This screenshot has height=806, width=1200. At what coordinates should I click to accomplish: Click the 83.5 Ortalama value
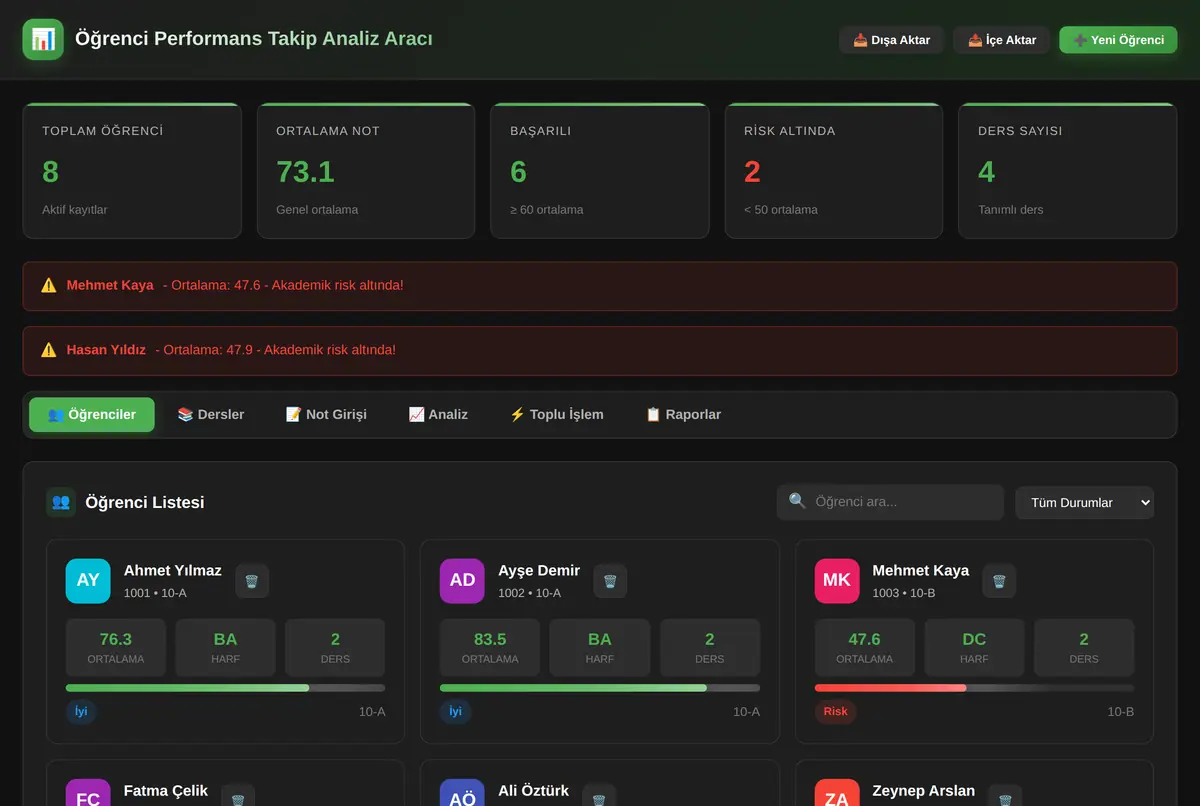pos(490,639)
